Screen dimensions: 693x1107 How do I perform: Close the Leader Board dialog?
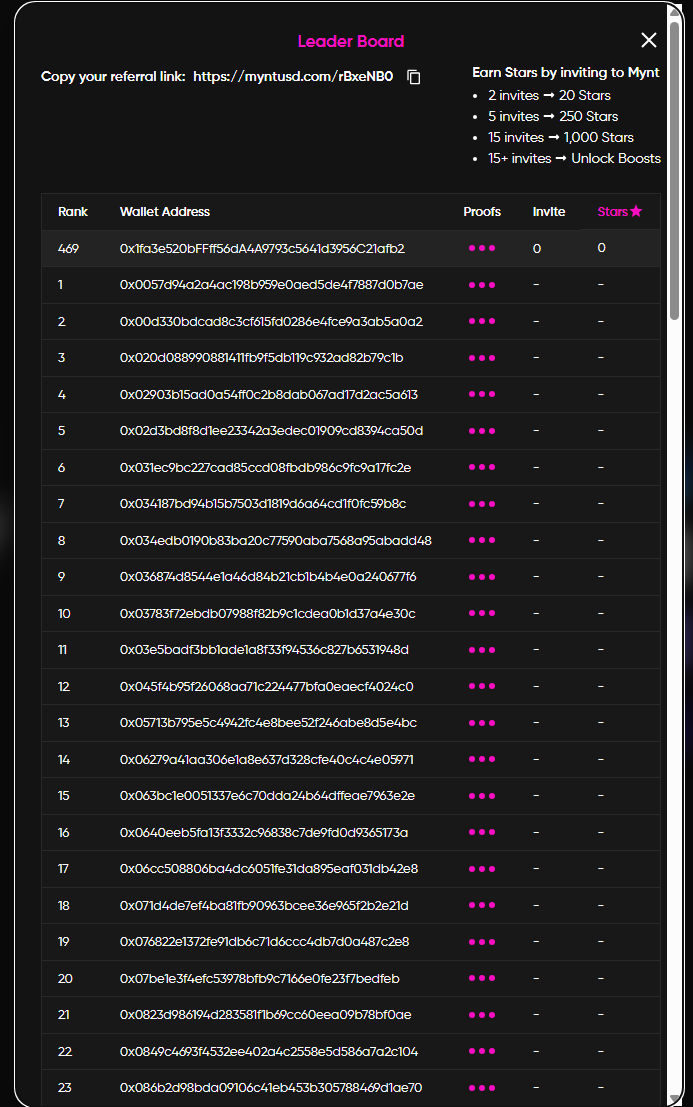649,40
